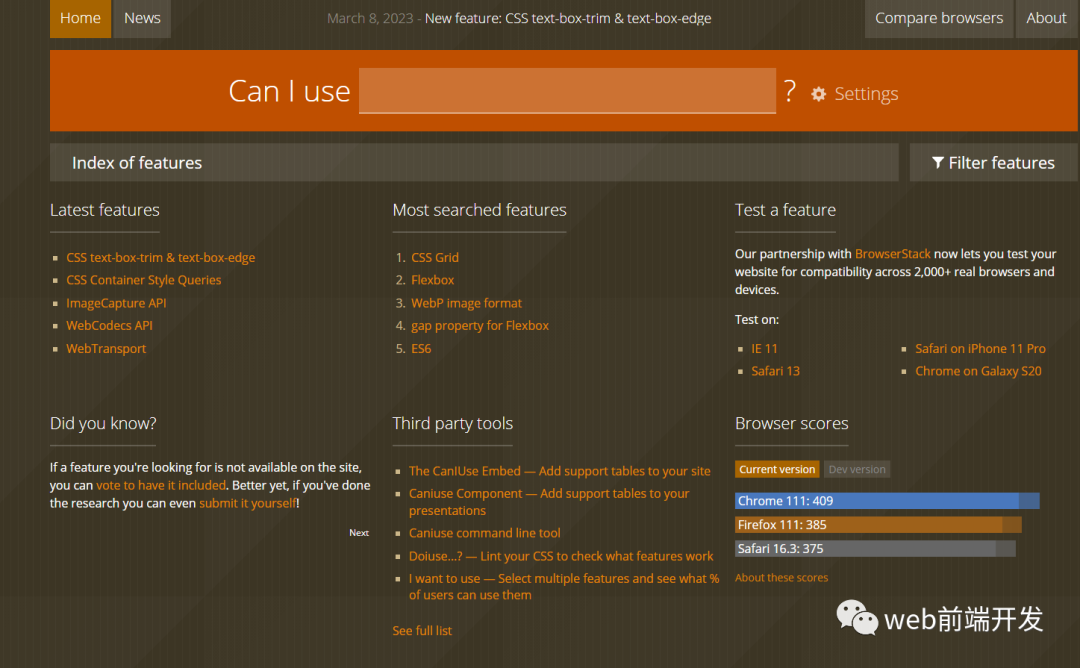The width and height of the screenshot is (1080, 668).
Task: Open CSS text-box-trim & text-box-edge in Latest features
Action: [160, 258]
